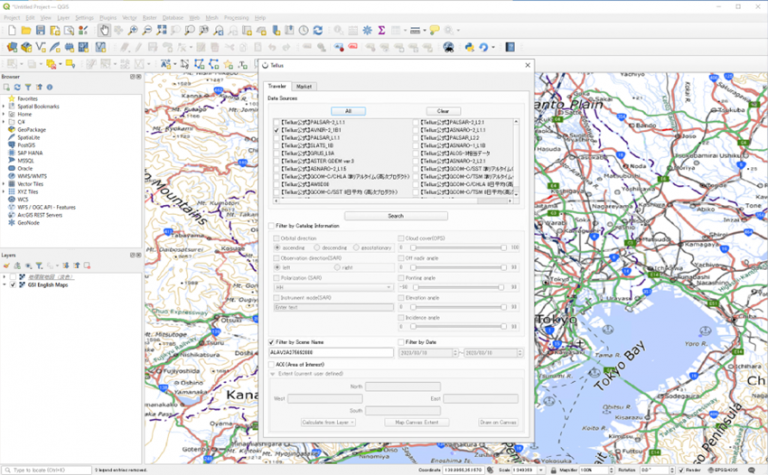
Task: Click the Zoom In magnifier tool
Action: click(133, 30)
